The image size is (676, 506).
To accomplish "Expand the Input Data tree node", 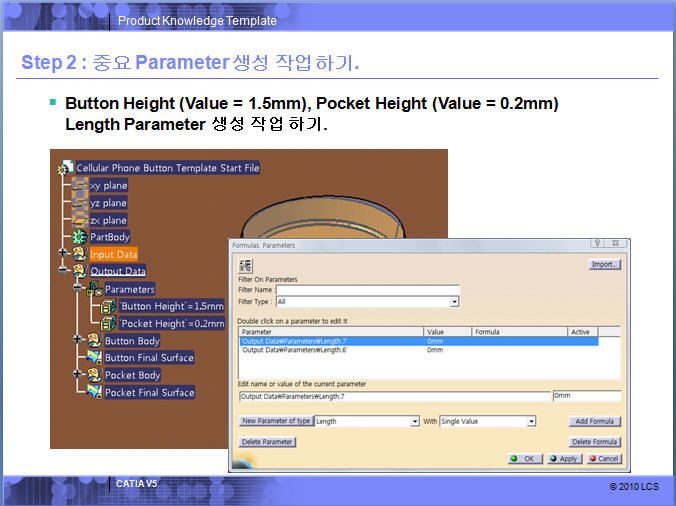I will click(x=65, y=254).
